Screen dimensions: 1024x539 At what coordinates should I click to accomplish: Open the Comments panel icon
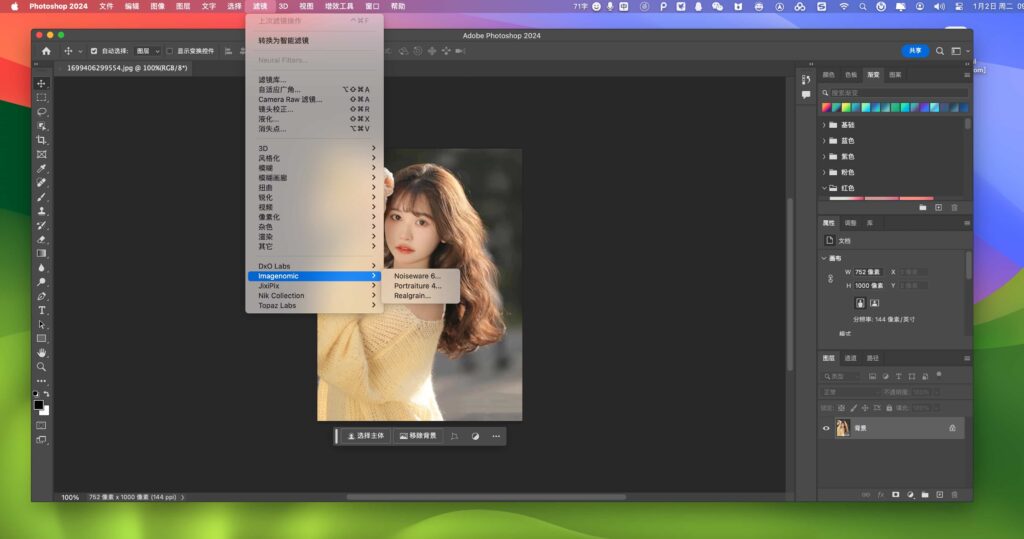(x=806, y=95)
